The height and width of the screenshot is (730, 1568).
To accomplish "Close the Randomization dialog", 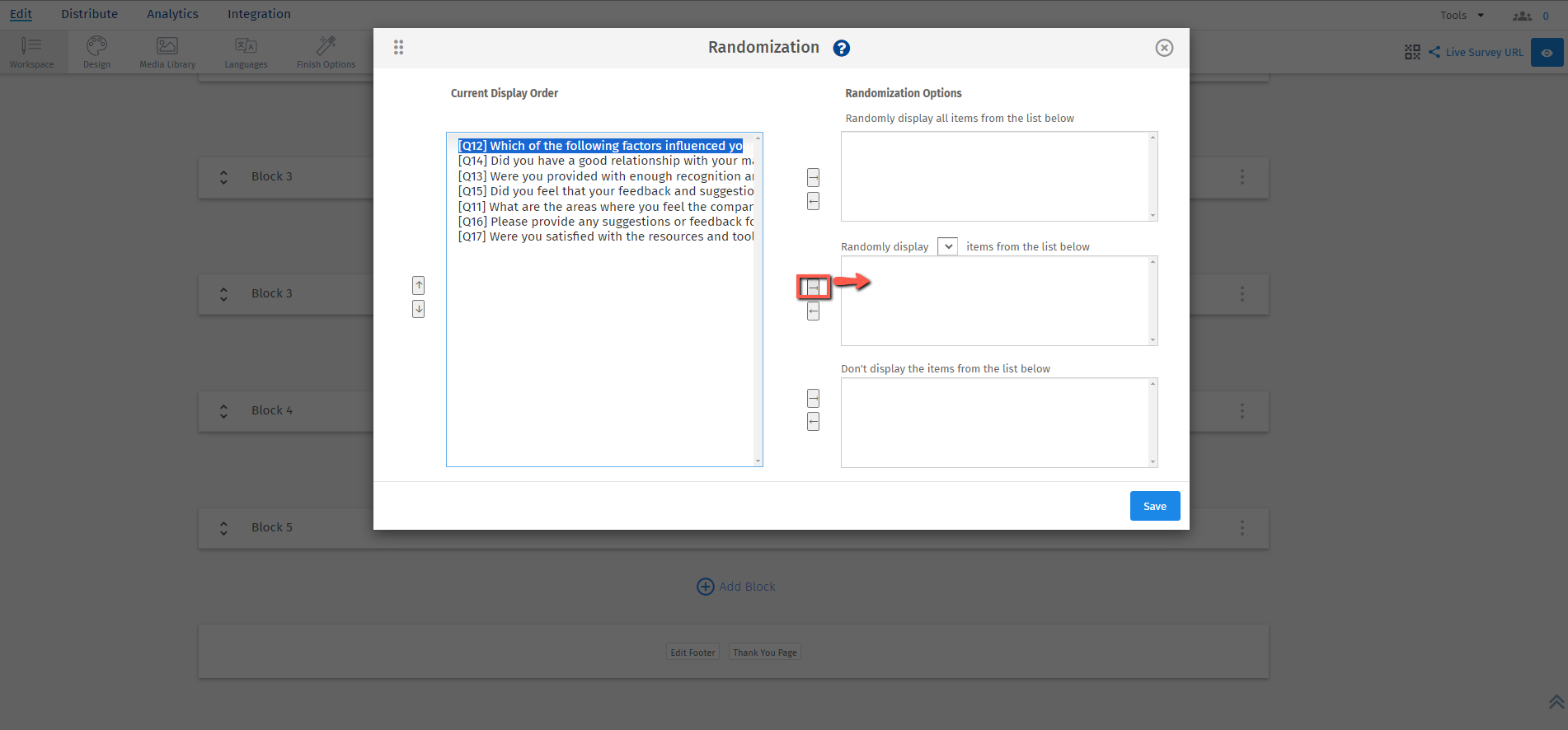I will 1164,48.
